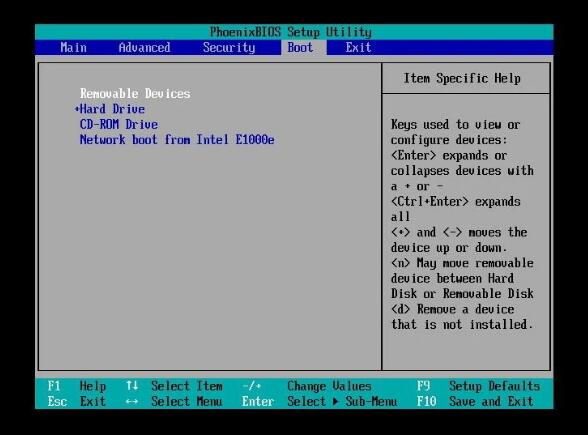Click the up-down arrows Select Item hint
The height and width of the screenshot is (435, 588).
(174, 386)
